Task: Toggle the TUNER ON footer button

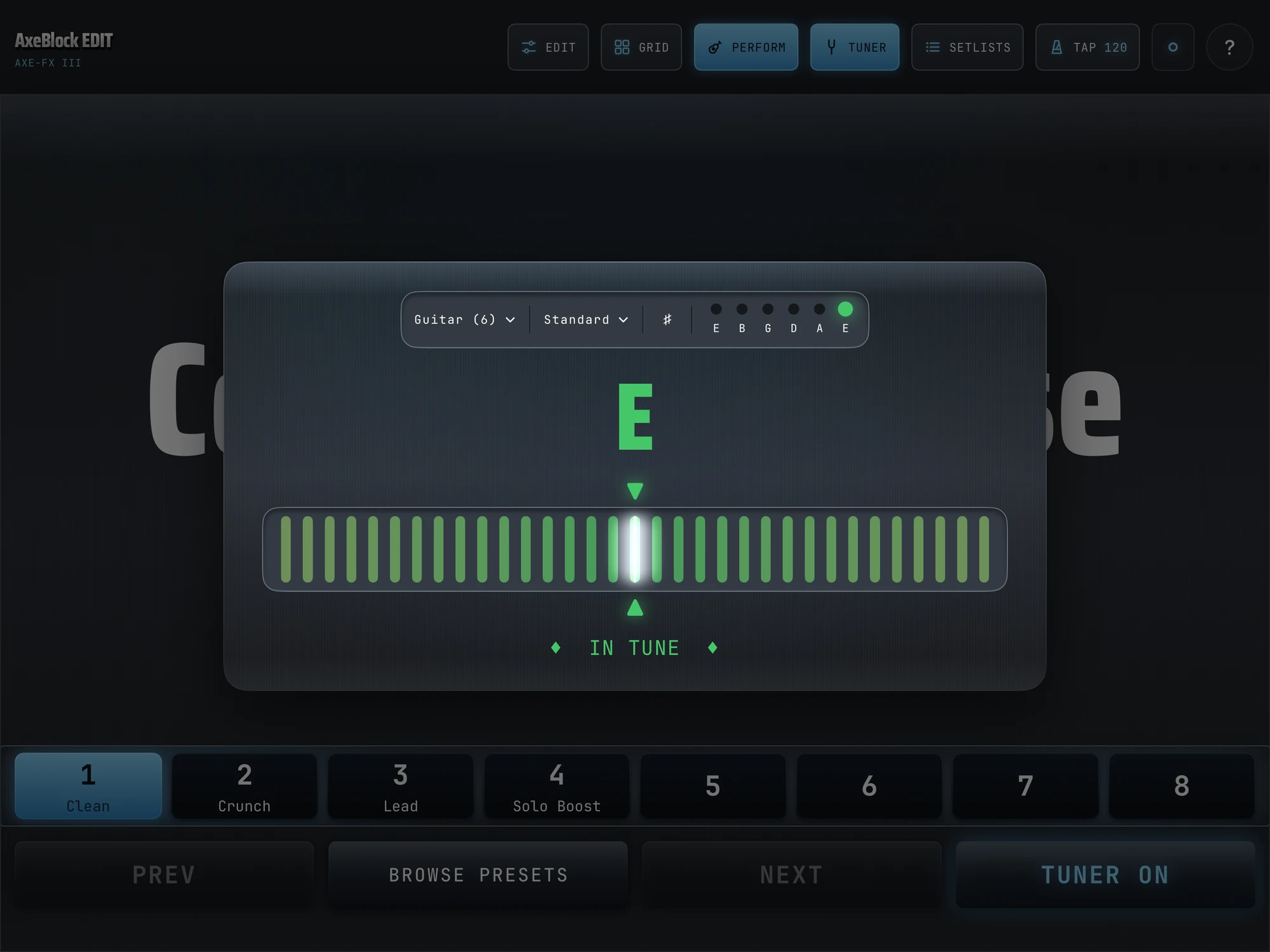Action: 1106,875
